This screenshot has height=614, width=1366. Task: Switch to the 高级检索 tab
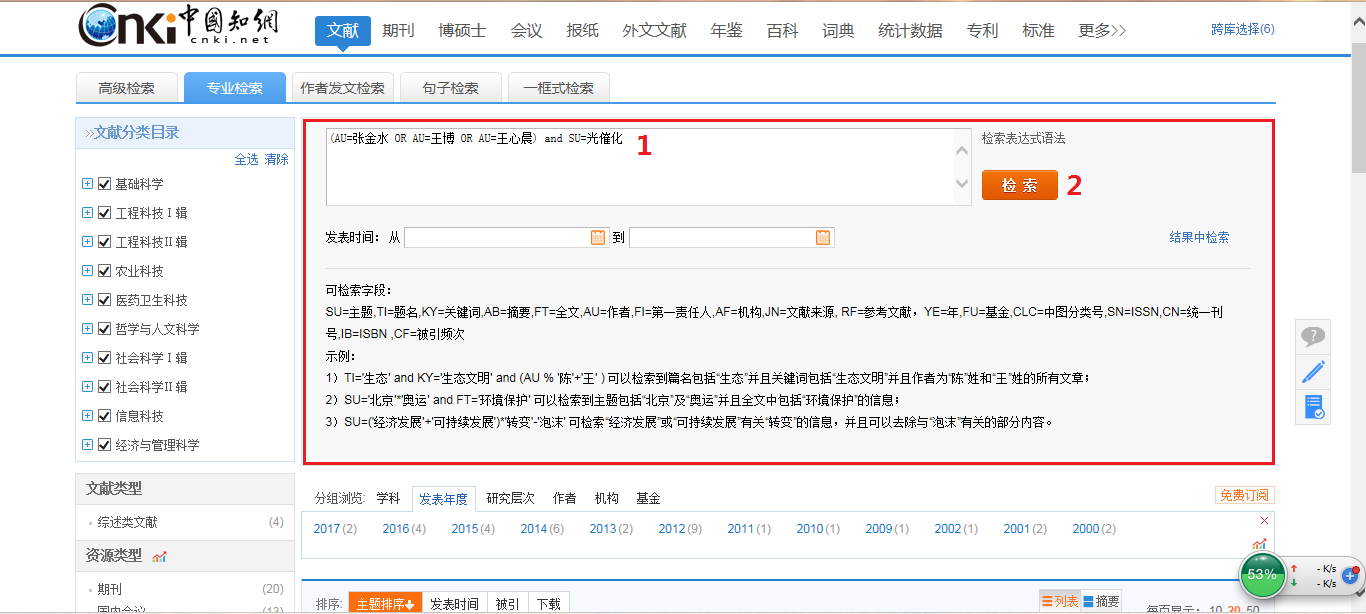(127, 88)
